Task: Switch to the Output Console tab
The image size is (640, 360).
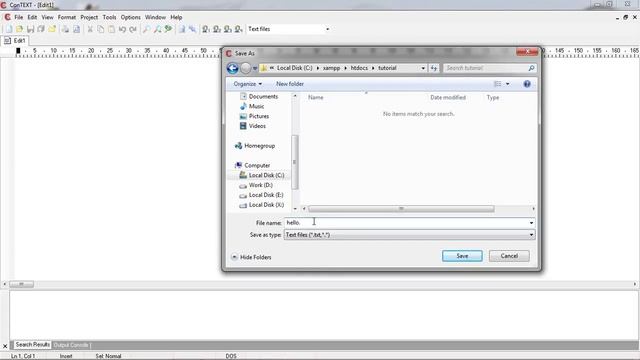Action: (x=71, y=345)
